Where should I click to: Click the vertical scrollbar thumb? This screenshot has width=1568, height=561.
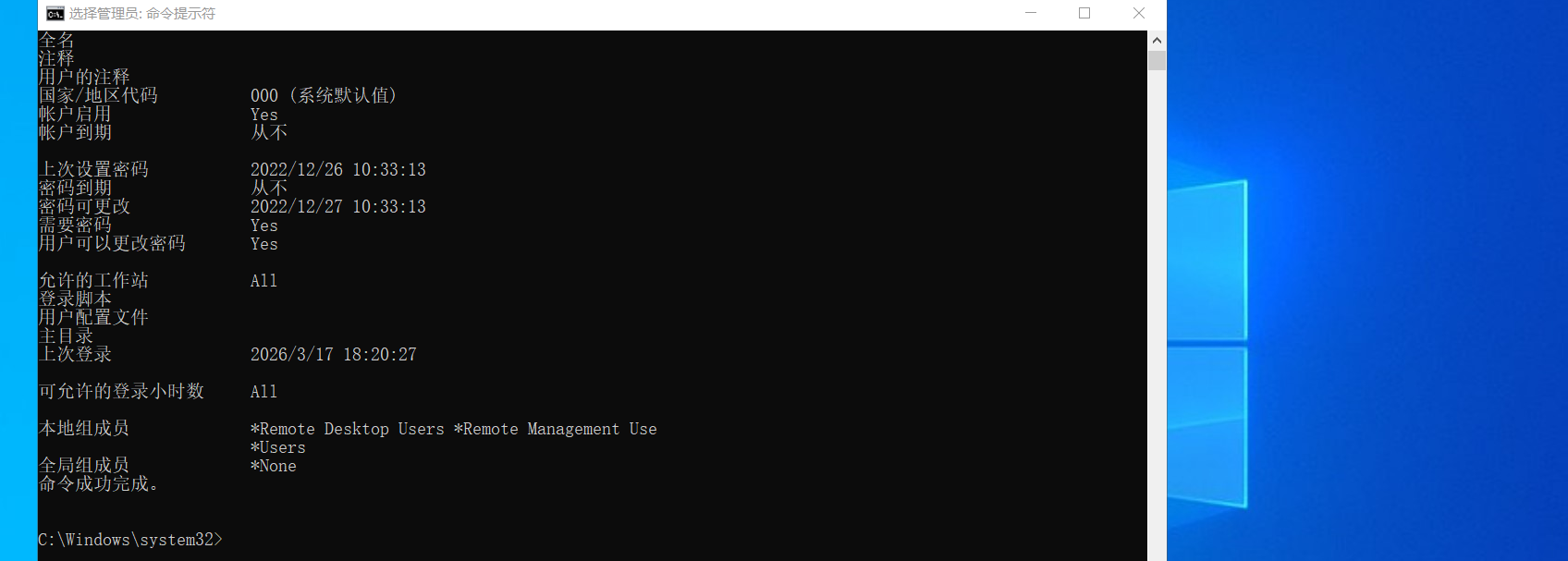pyautogui.click(x=1157, y=61)
